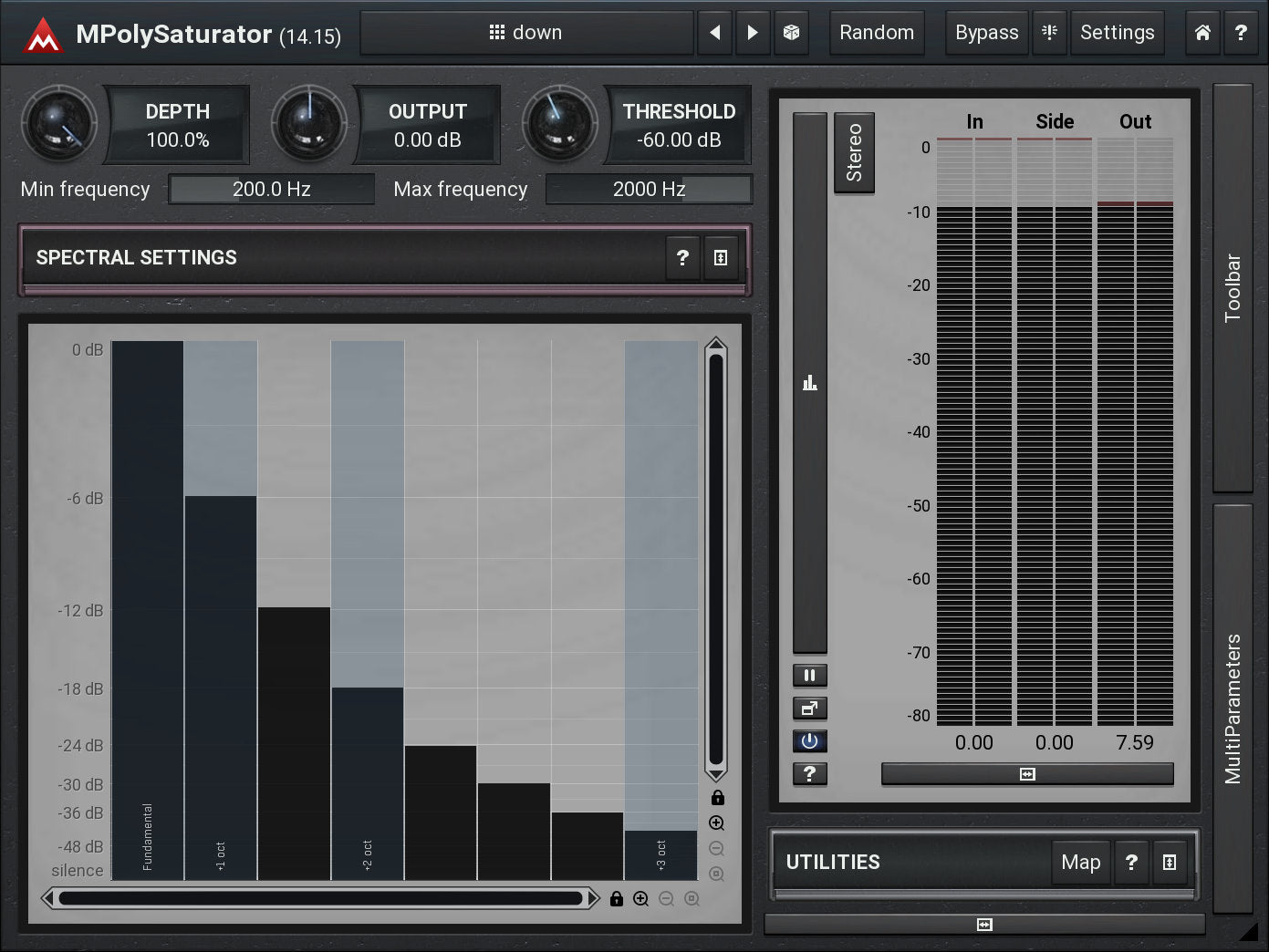This screenshot has width=1269, height=952.
Task: Open the home icon in the title bar
Action: 1202,33
